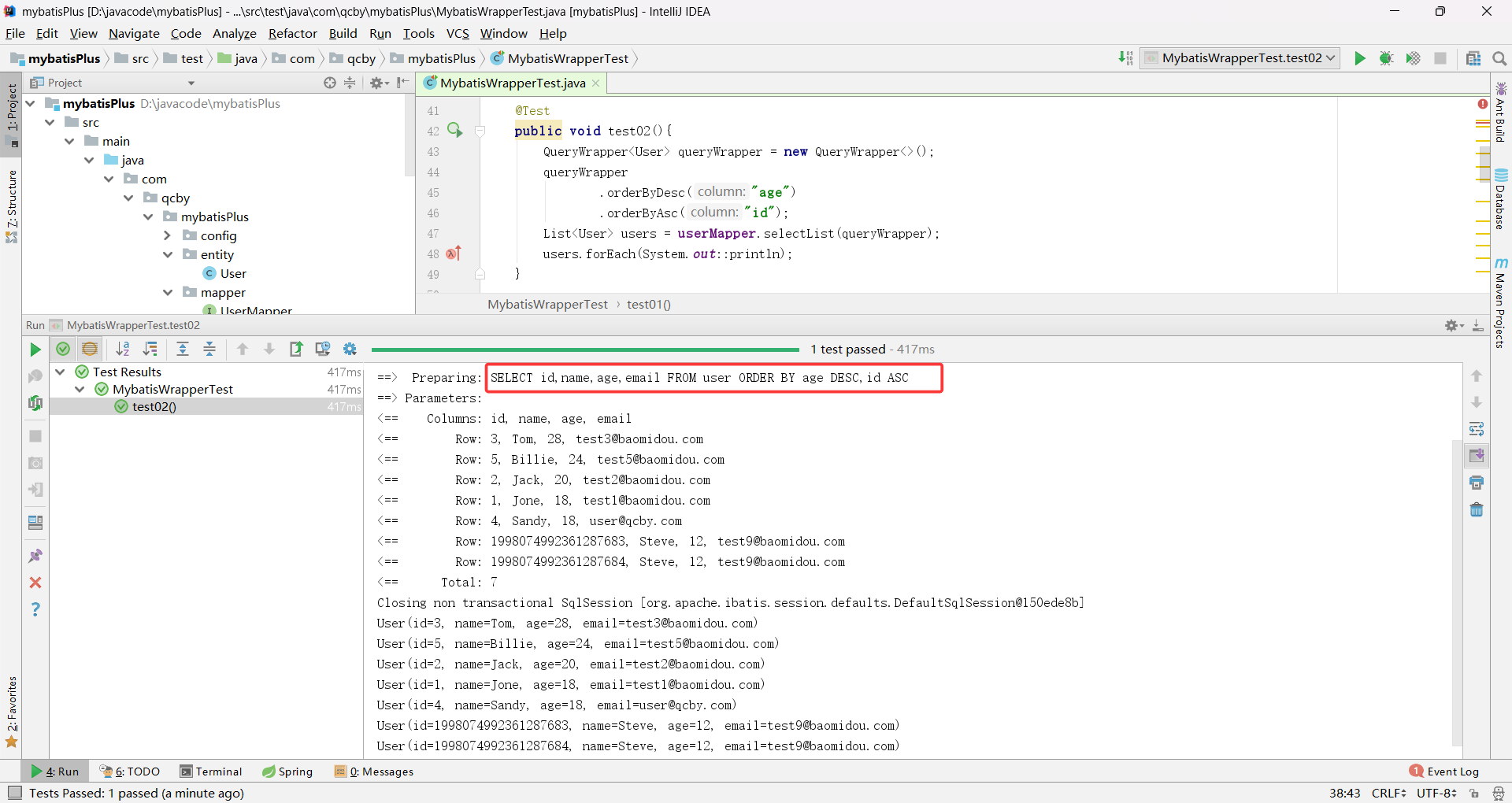Screen dimensions: 1512x803
Task: Close Run tab with red X
Action: 35,583
